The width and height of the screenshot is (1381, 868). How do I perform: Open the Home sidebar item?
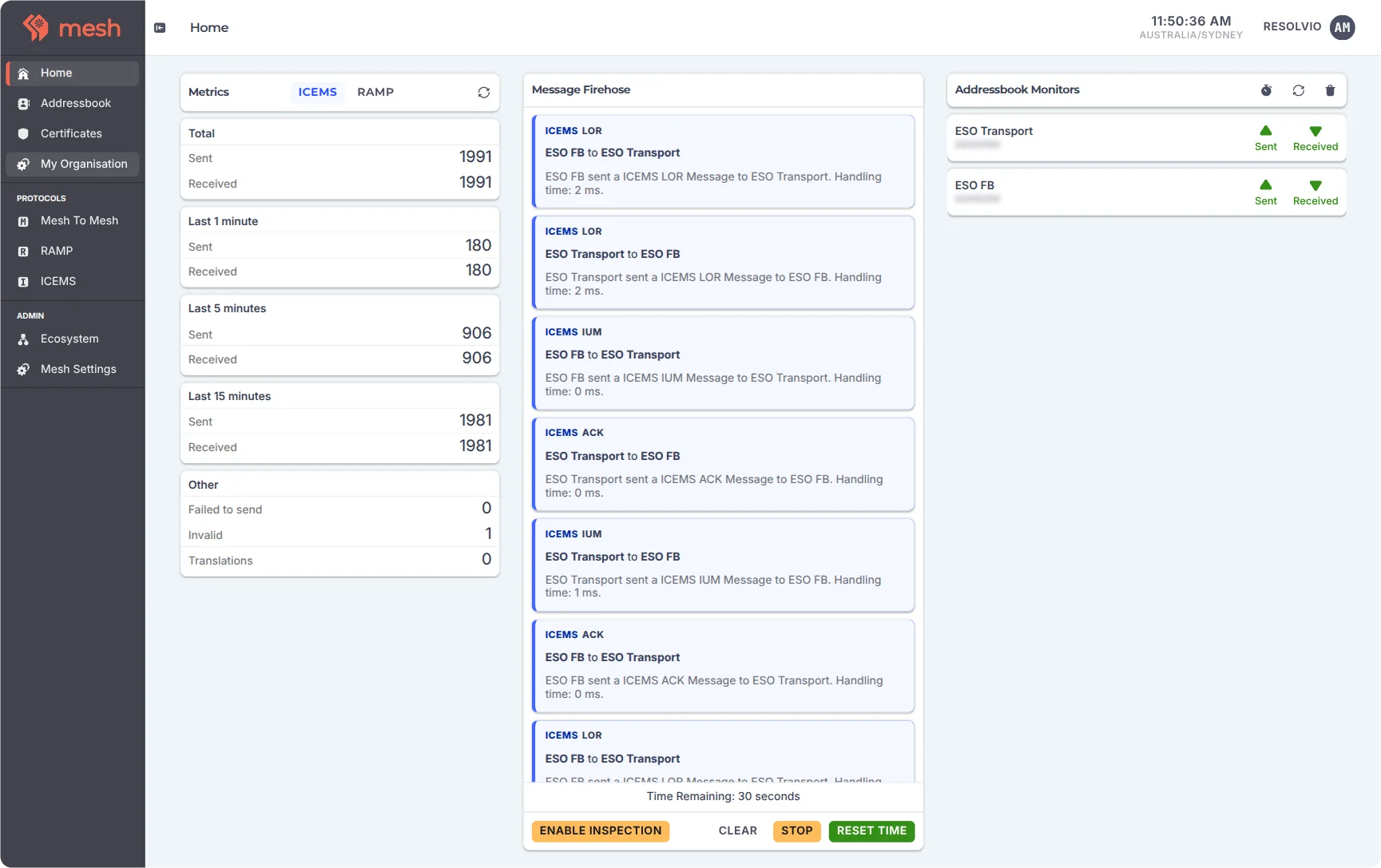[x=73, y=73]
